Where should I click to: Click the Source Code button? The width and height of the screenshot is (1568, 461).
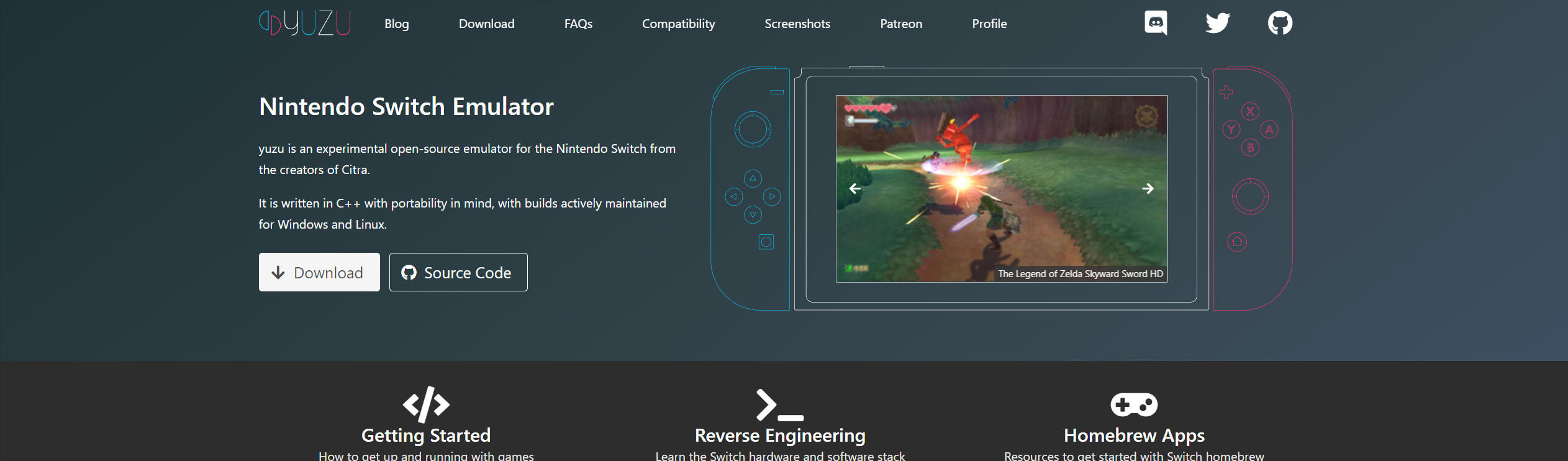click(458, 272)
